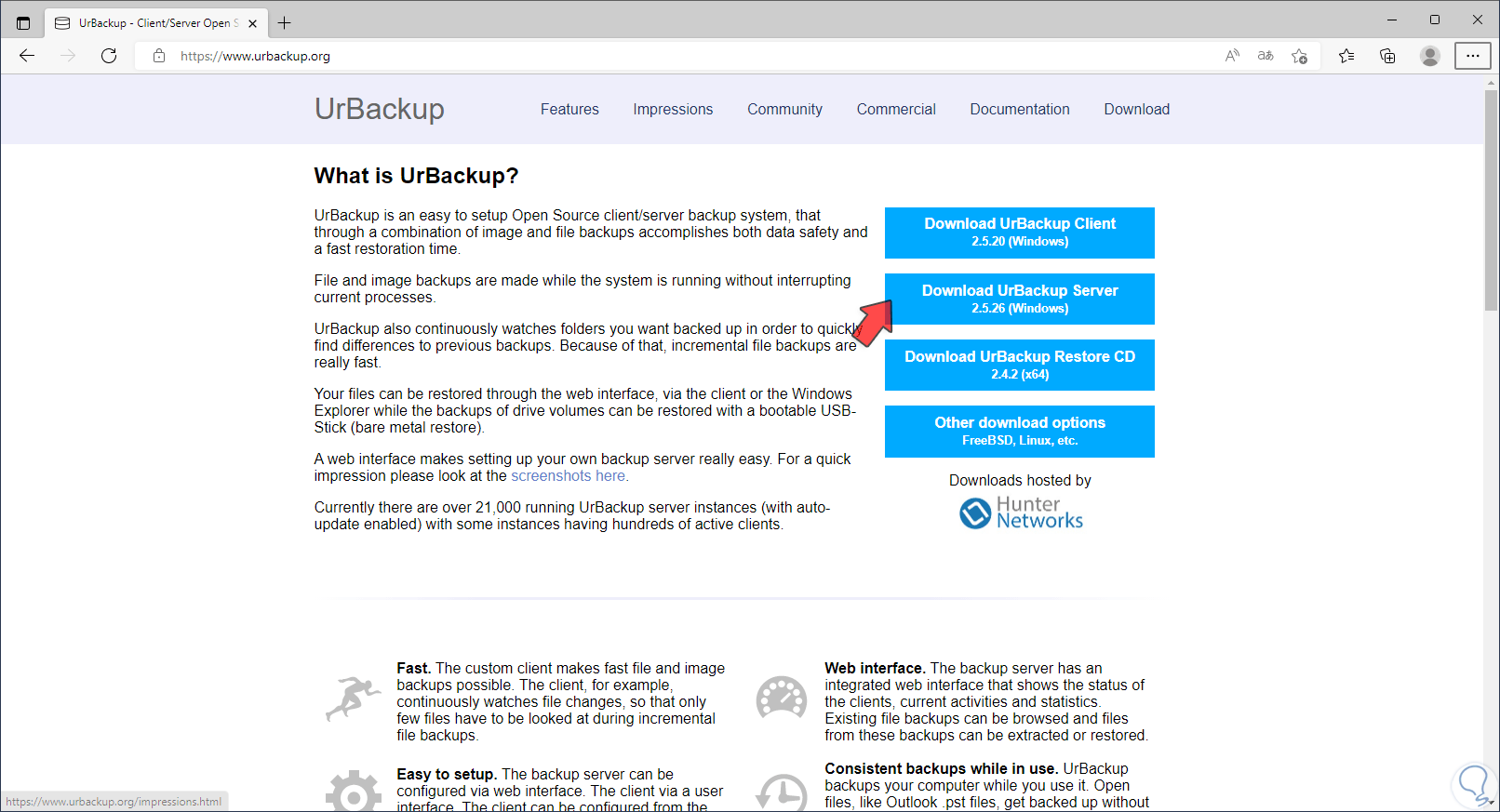The width and height of the screenshot is (1500, 812).
Task: Add this page to favorites
Action: coord(1300,56)
